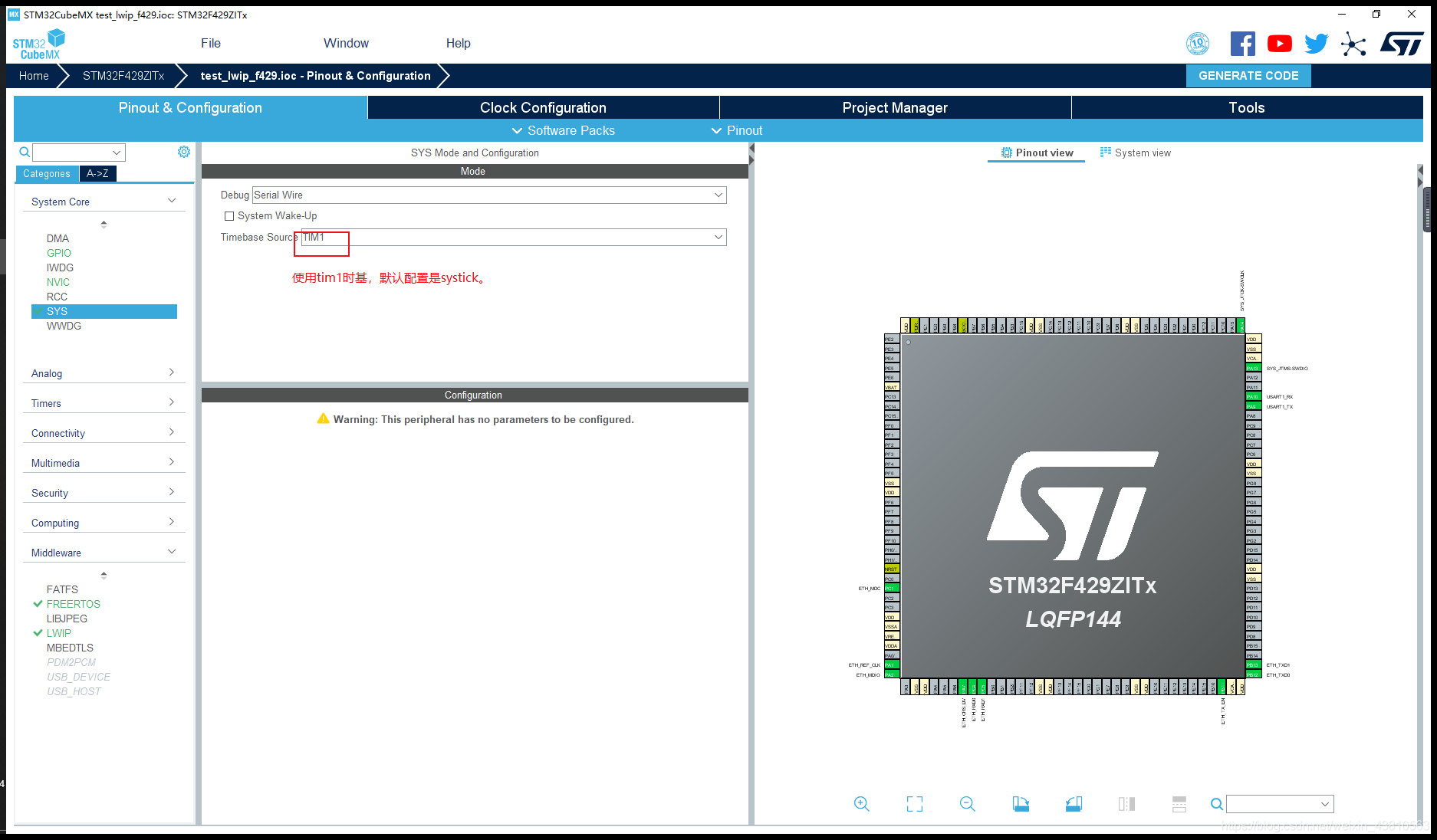Click the STM32F429ZITx breadcrumb
The height and width of the screenshot is (840, 1437).
(x=123, y=76)
